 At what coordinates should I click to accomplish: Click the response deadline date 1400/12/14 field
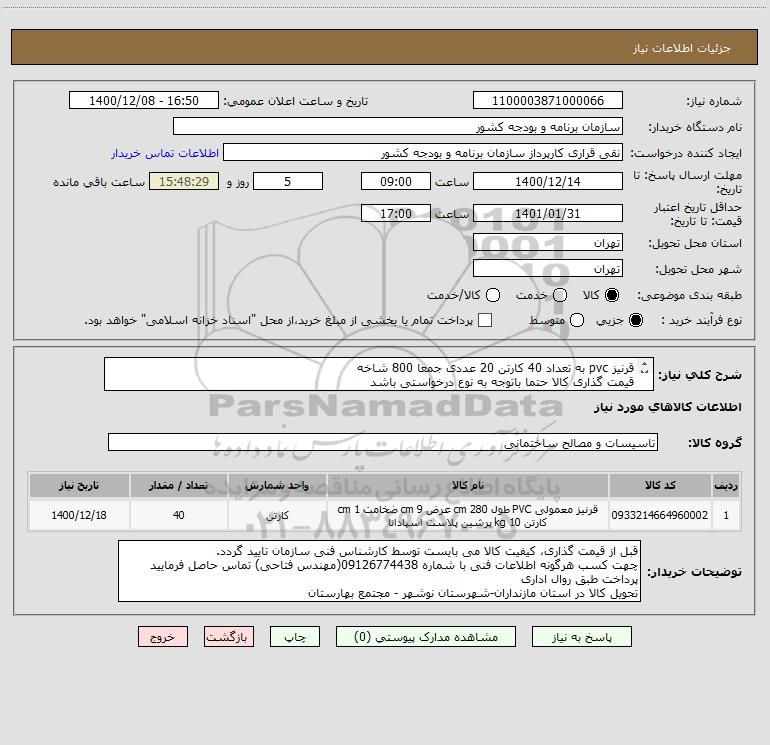[548, 181]
